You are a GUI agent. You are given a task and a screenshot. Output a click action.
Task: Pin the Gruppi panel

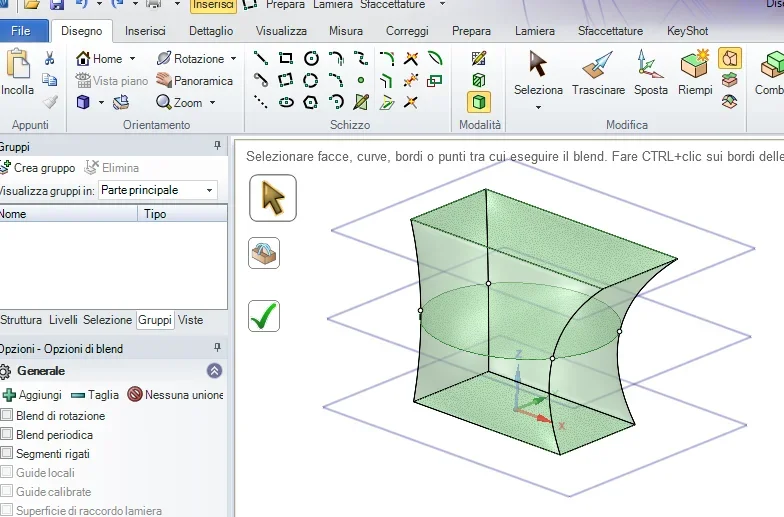coord(217,146)
